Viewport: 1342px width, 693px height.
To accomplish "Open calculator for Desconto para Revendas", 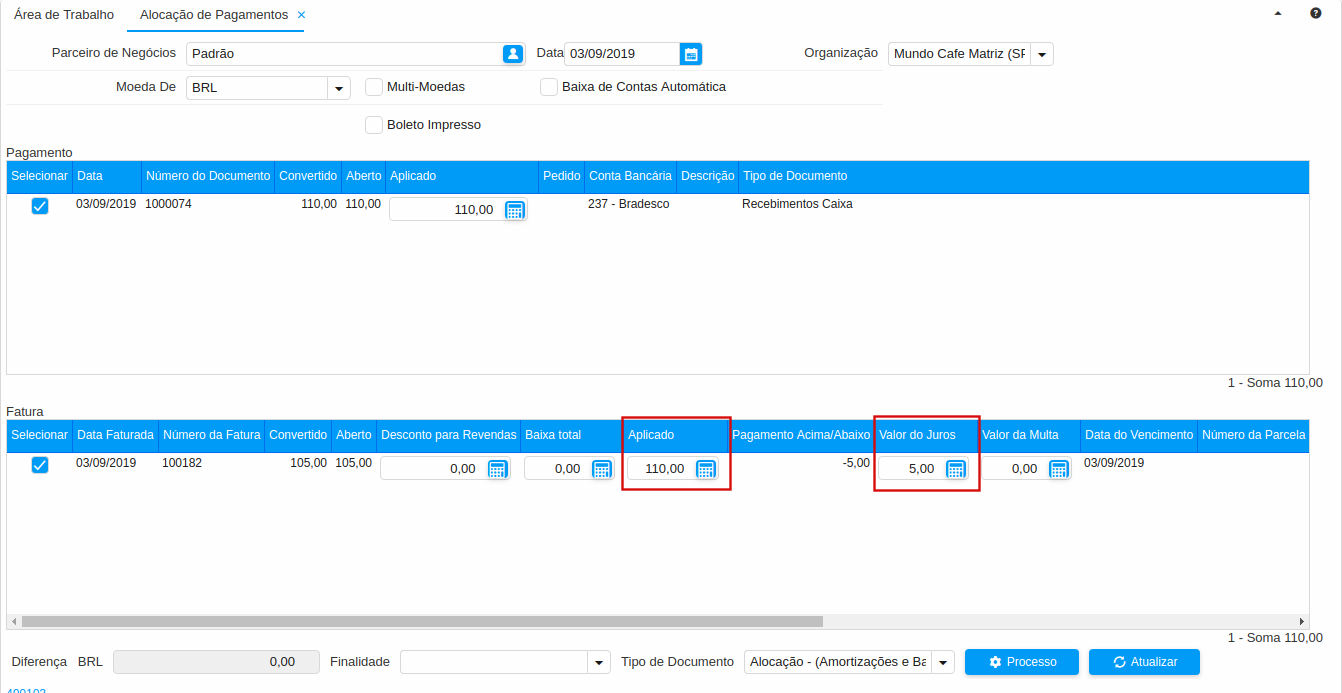I will pos(497,469).
